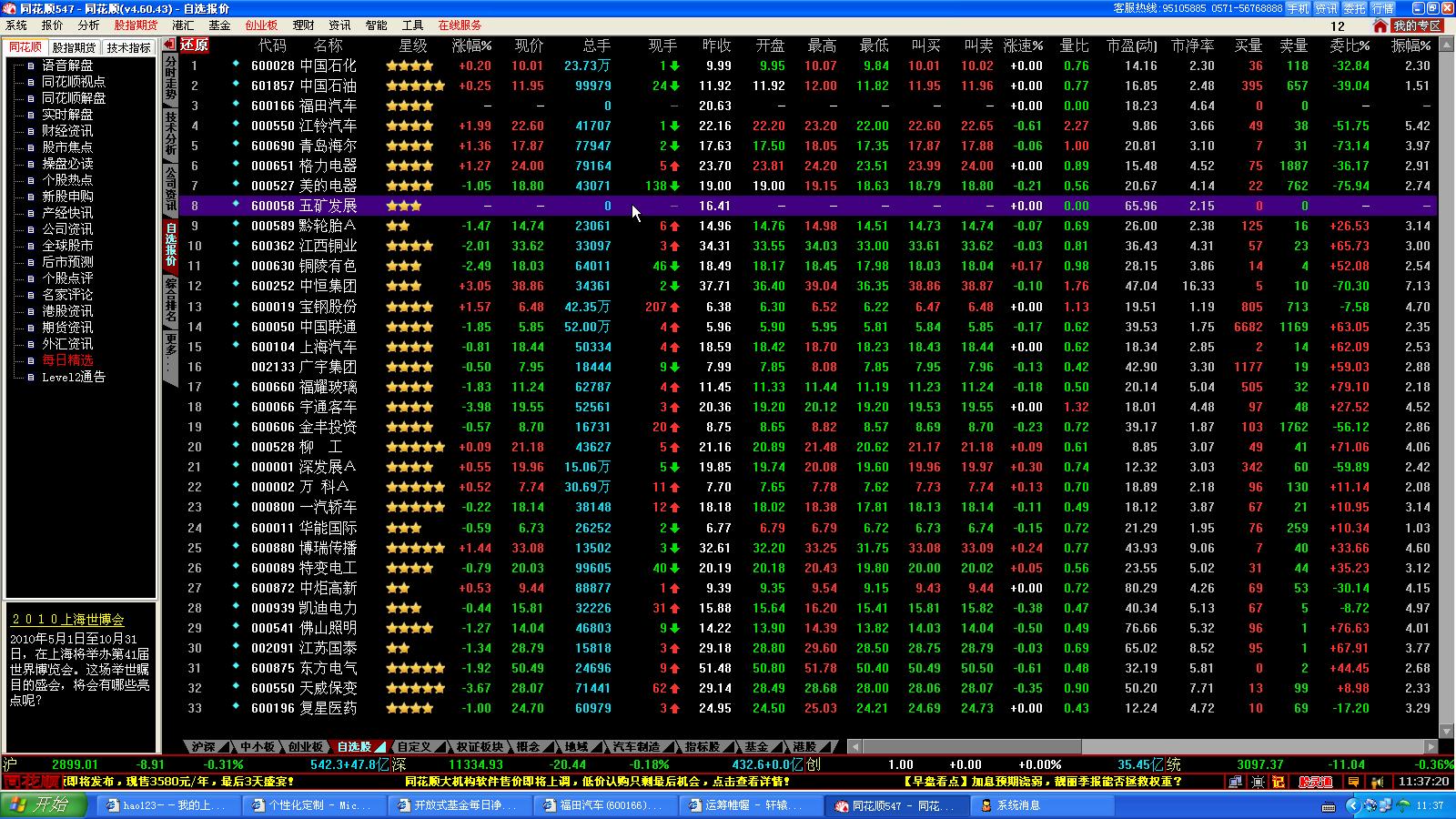Click the red collapse-panel arrow icon beside 还原
Screen dimensions: 1456x819
170,45
